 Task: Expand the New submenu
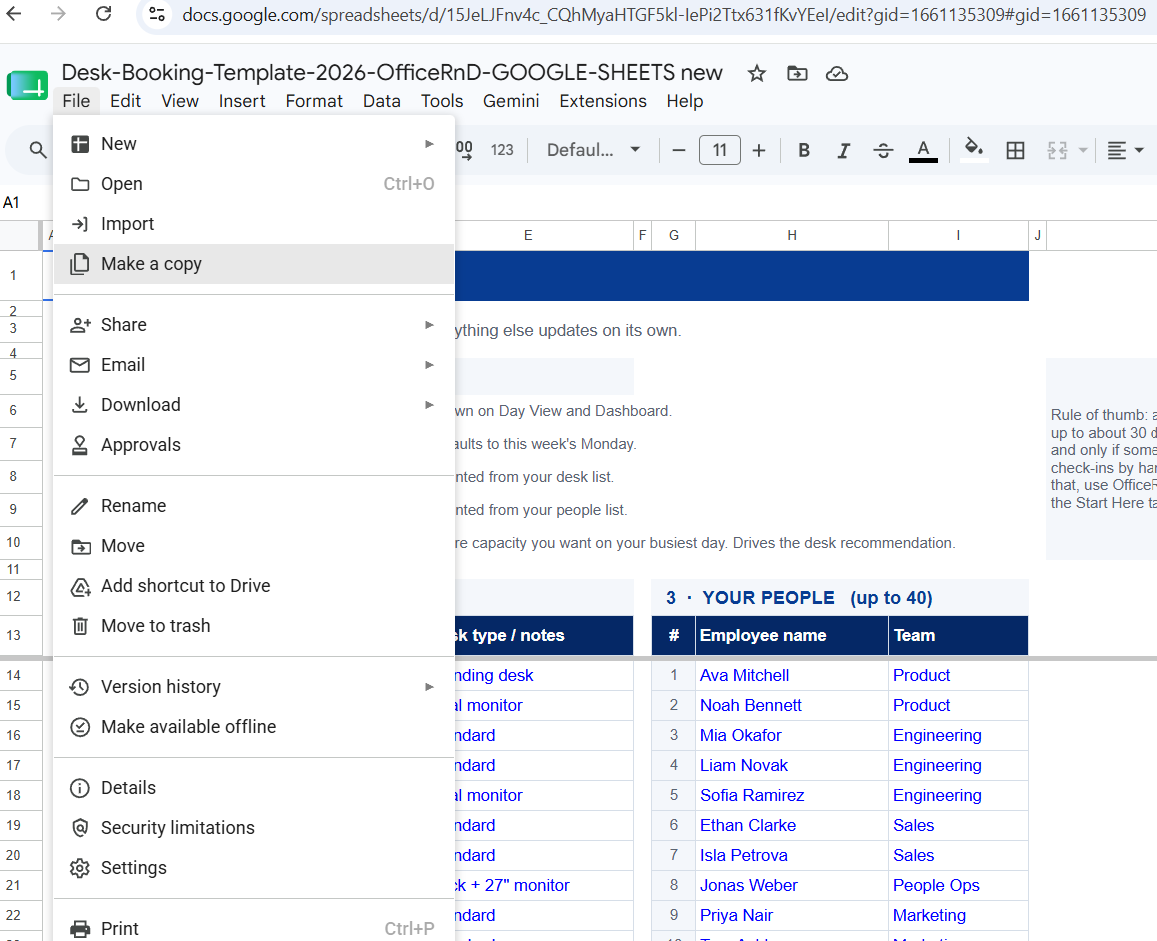[254, 144]
